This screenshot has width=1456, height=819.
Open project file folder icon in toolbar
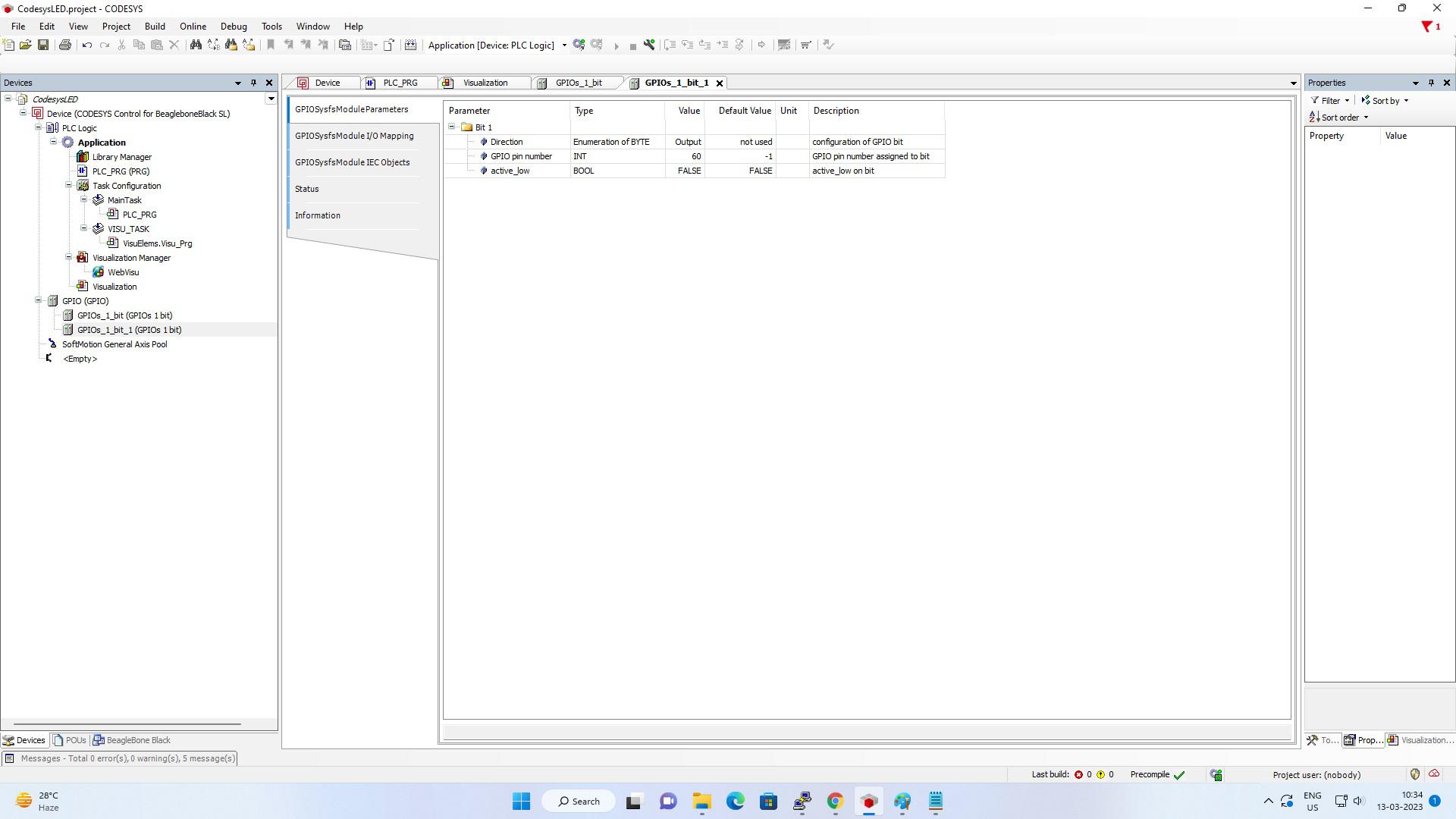click(25, 45)
